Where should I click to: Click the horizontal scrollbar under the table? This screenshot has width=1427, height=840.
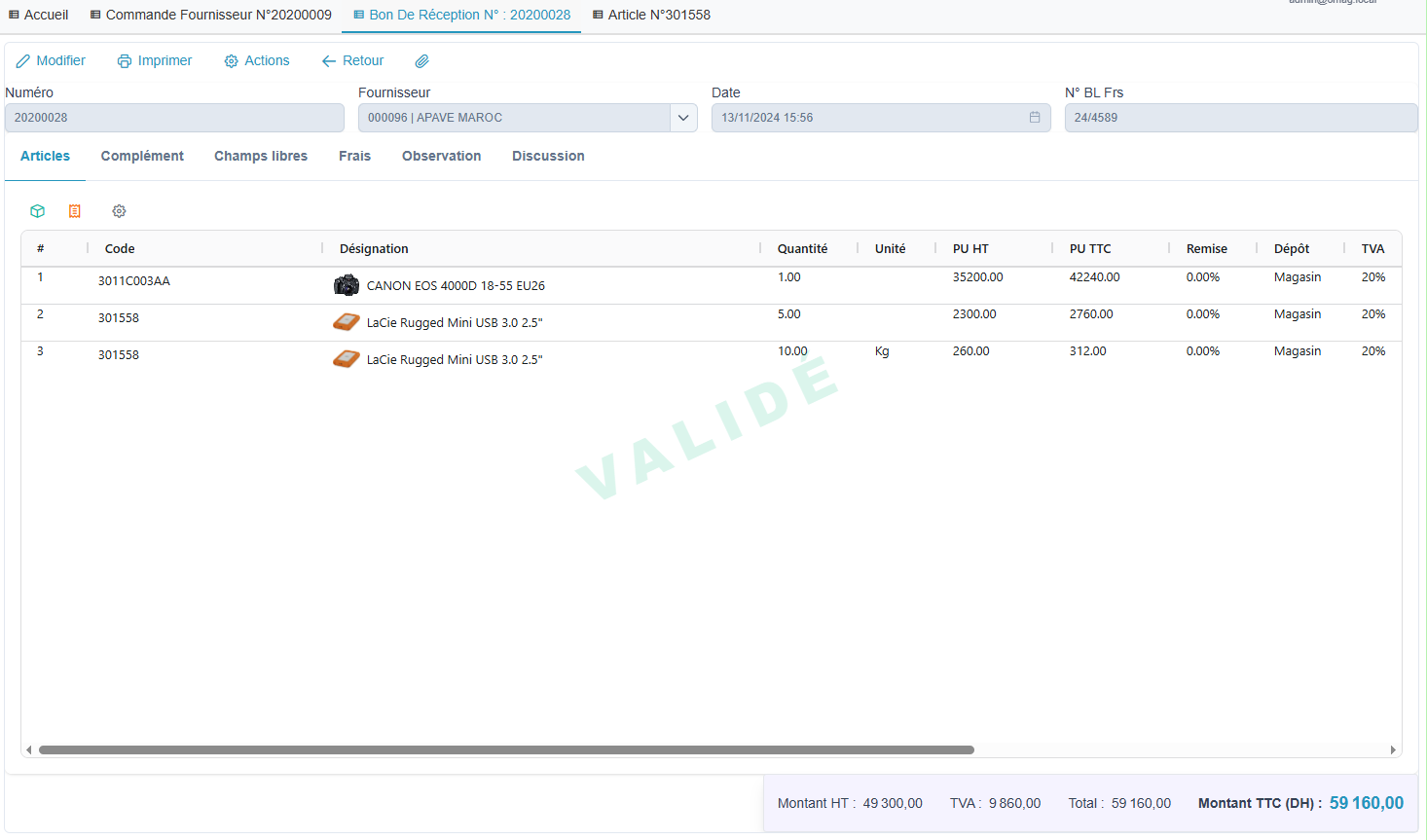tap(506, 749)
